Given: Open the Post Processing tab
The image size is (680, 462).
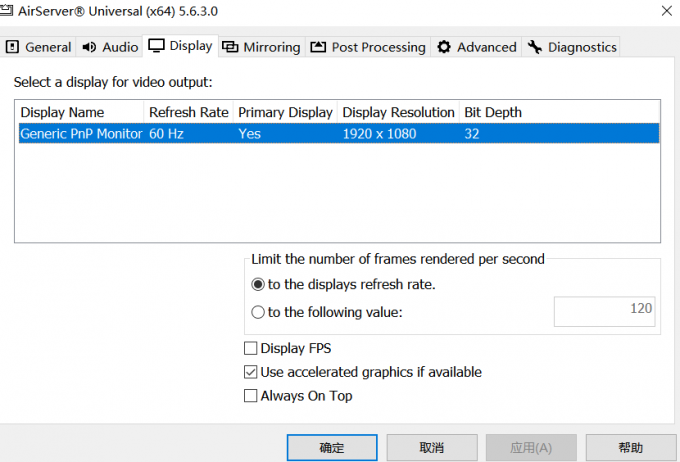Looking at the screenshot, I should (x=368, y=47).
